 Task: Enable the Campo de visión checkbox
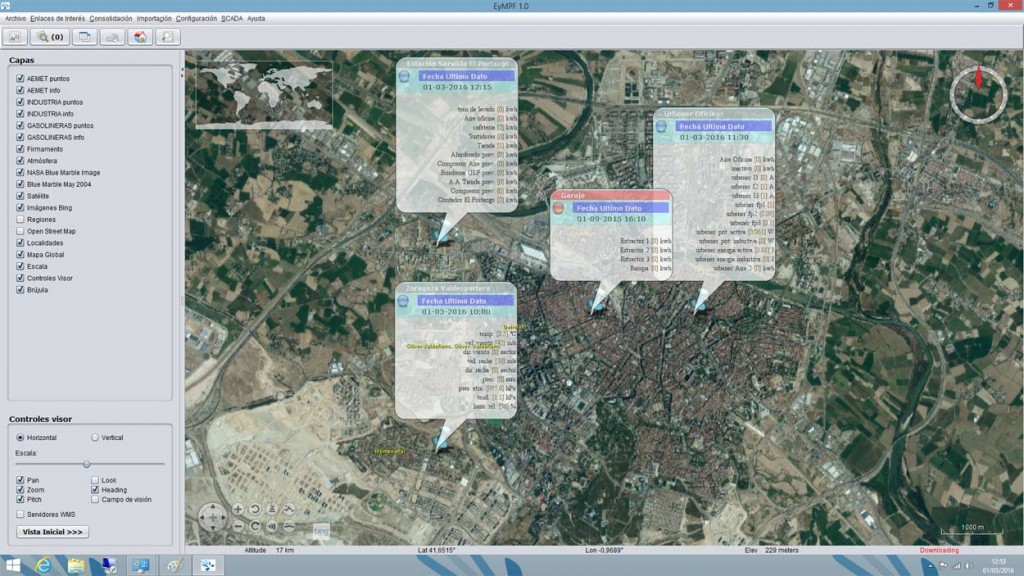tap(95, 500)
